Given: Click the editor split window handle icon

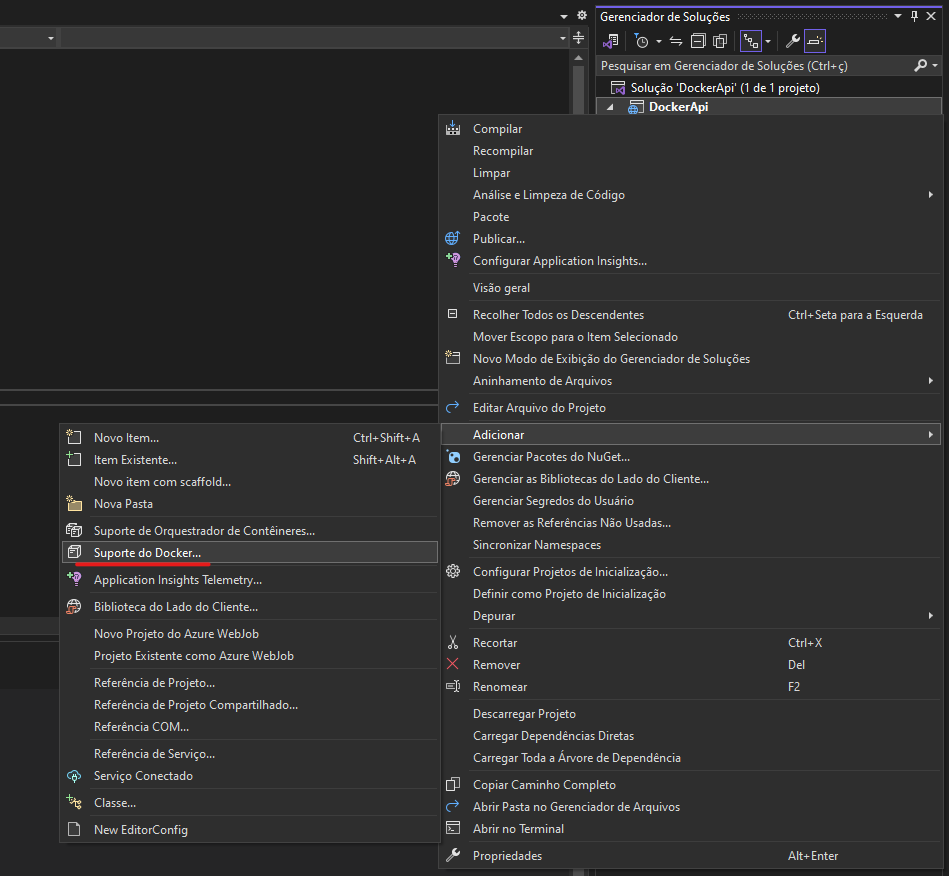Looking at the screenshot, I should (x=579, y=38).
